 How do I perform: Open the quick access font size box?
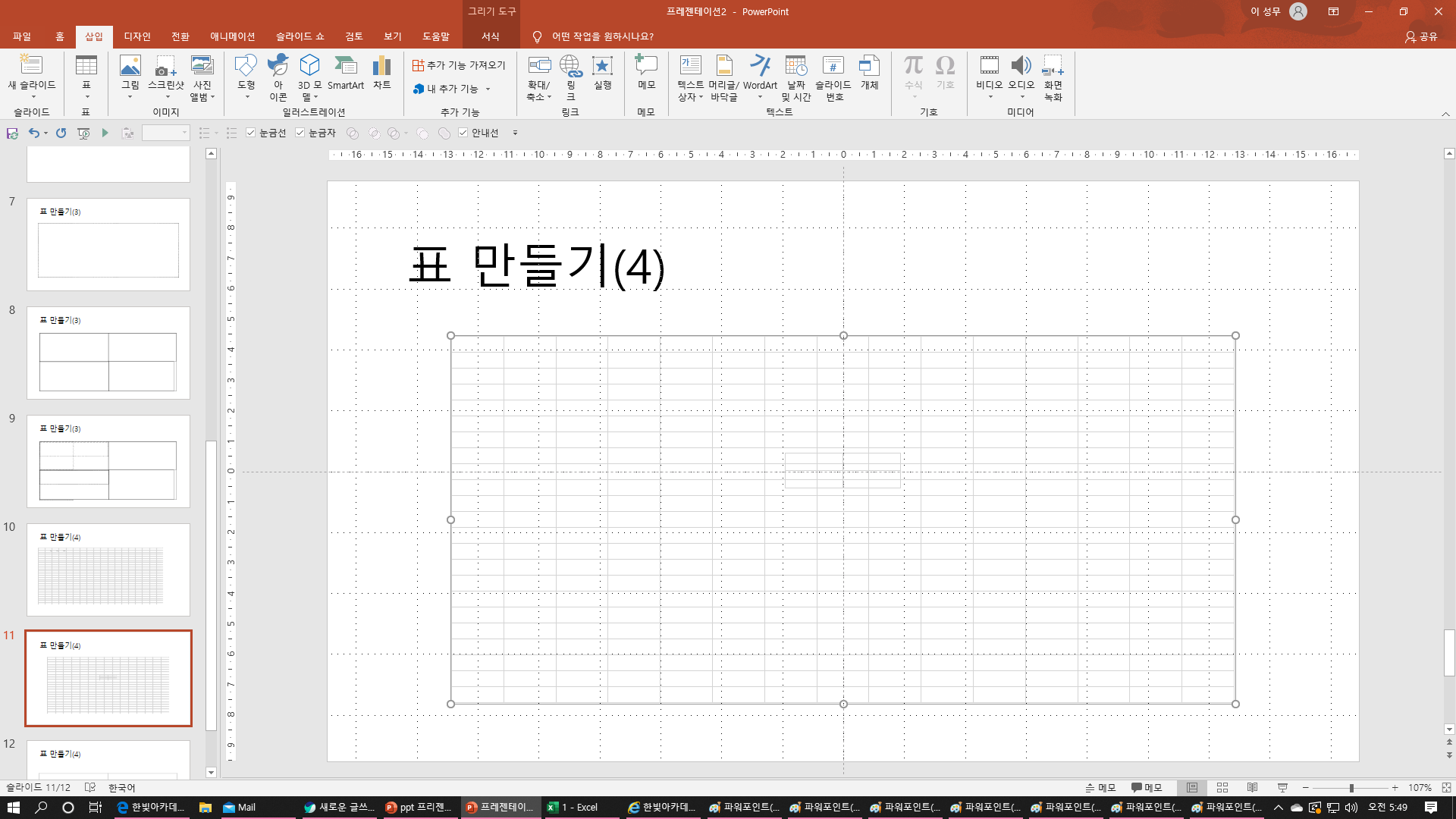(x=165, y=133)
